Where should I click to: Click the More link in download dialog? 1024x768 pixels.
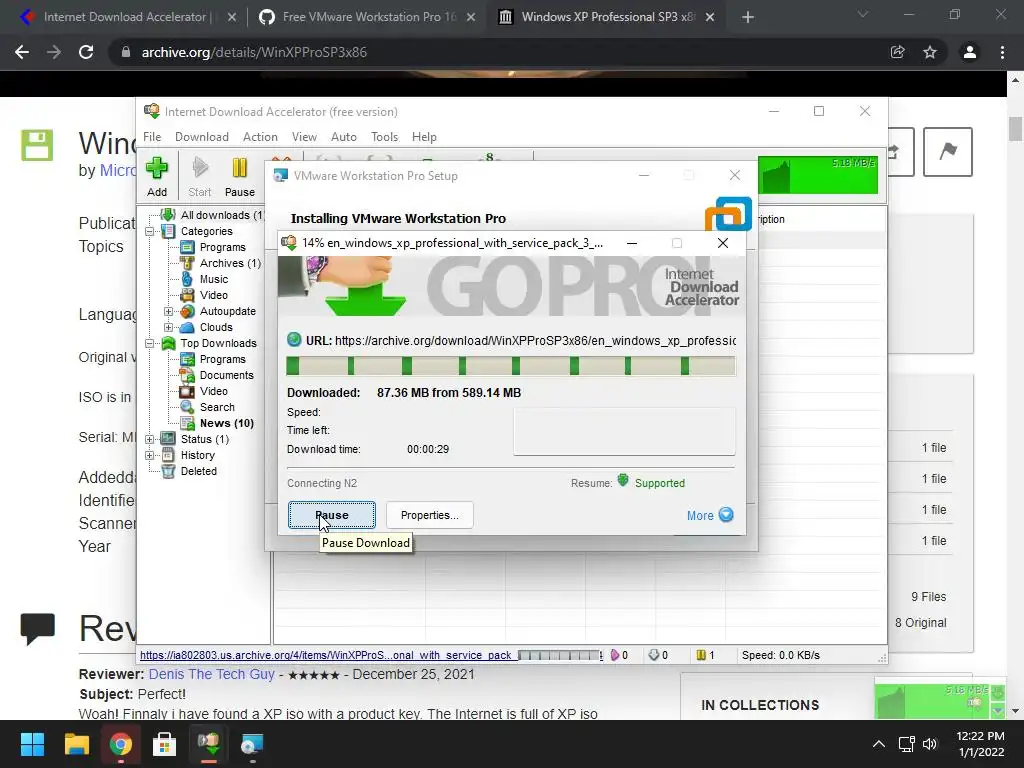[x=700, y=515]
